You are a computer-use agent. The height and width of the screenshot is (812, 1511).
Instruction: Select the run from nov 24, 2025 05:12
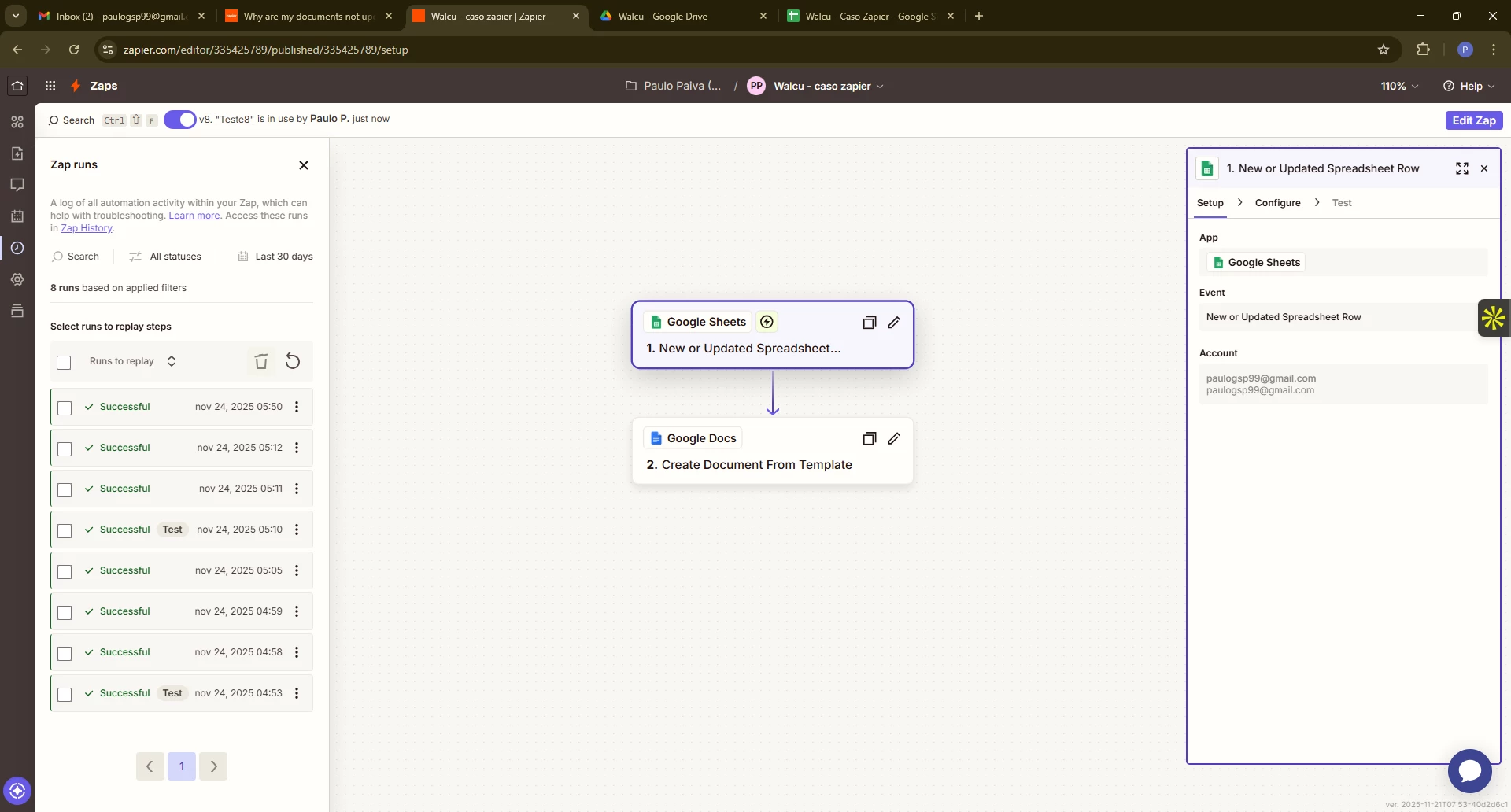(x=65, y=448)
